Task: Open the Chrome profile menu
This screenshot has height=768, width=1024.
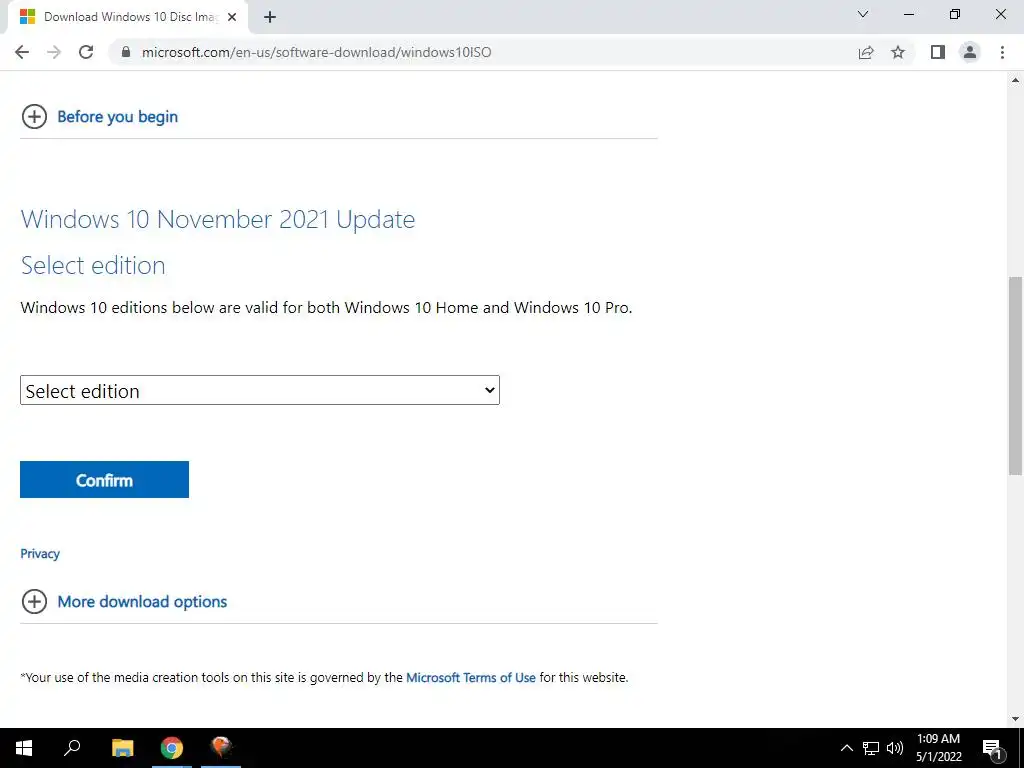Action: click(x=970, y=52)
